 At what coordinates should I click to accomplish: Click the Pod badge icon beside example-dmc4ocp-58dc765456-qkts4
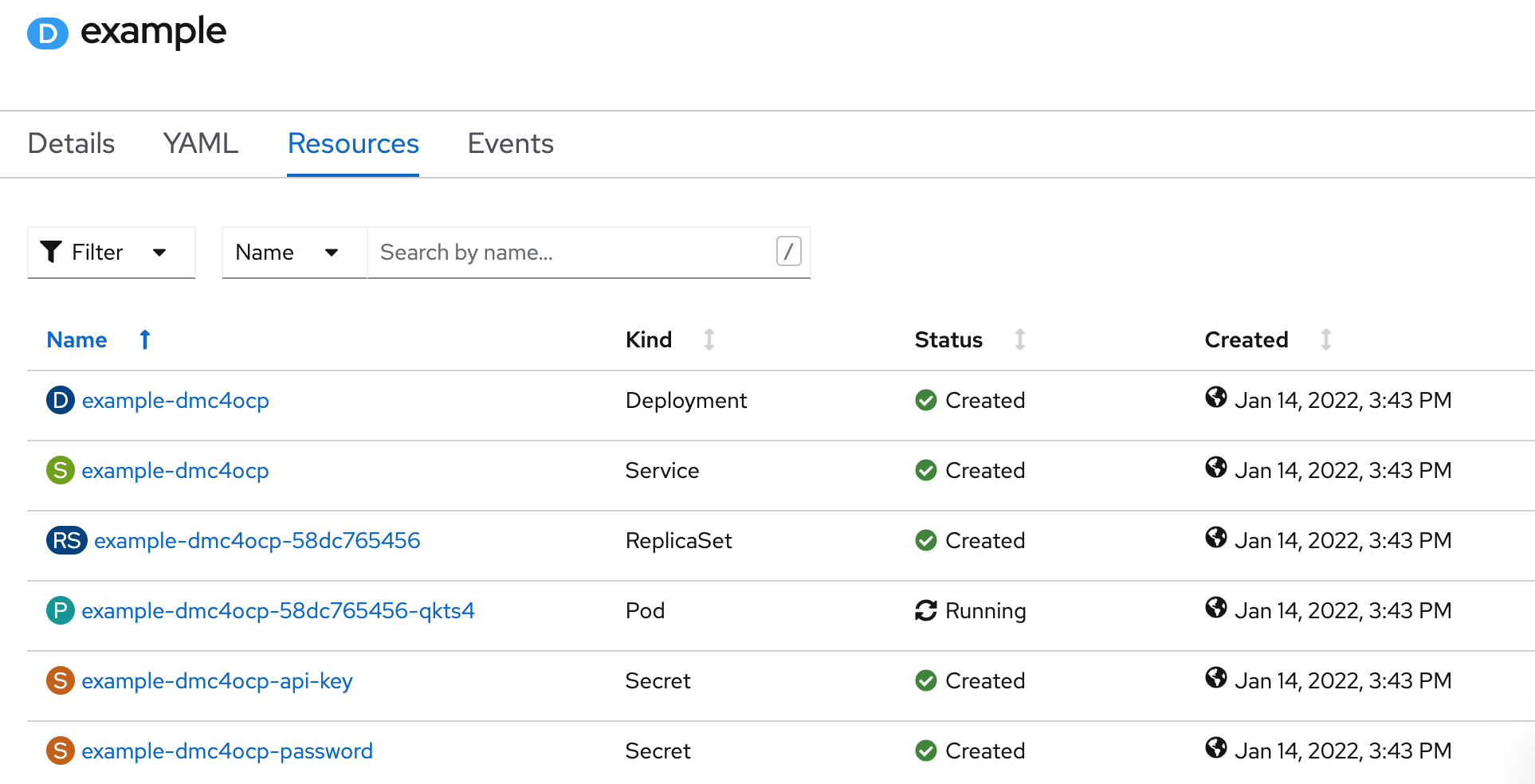coord(60,610)
